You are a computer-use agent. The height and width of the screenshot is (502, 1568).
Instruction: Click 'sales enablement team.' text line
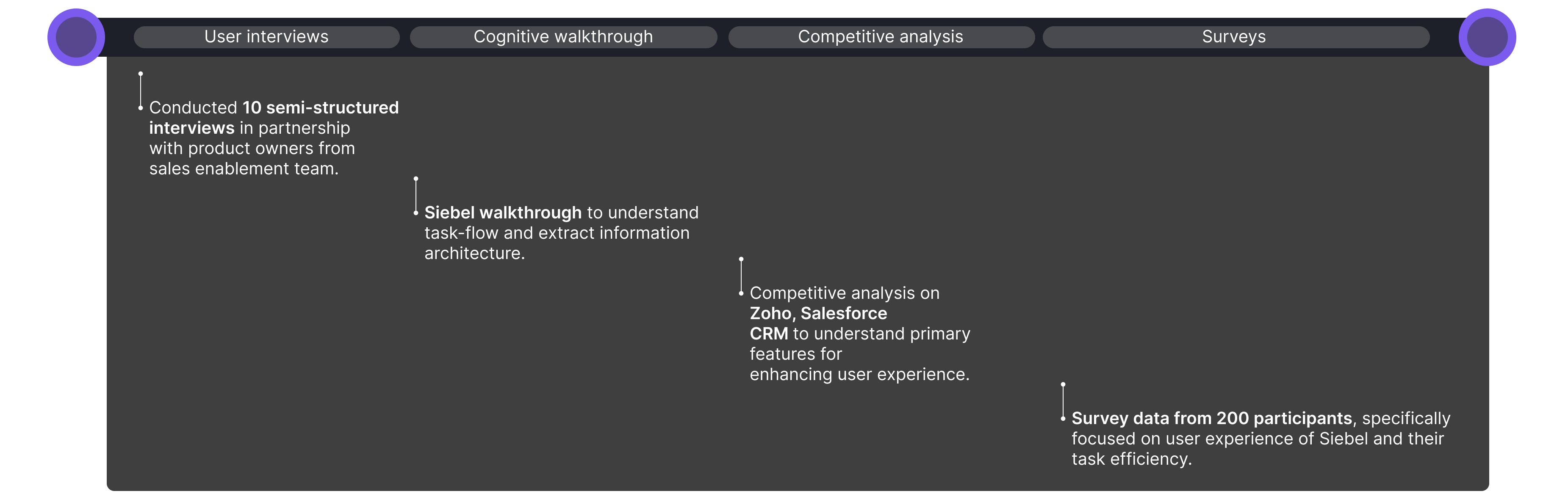[244, 169]
